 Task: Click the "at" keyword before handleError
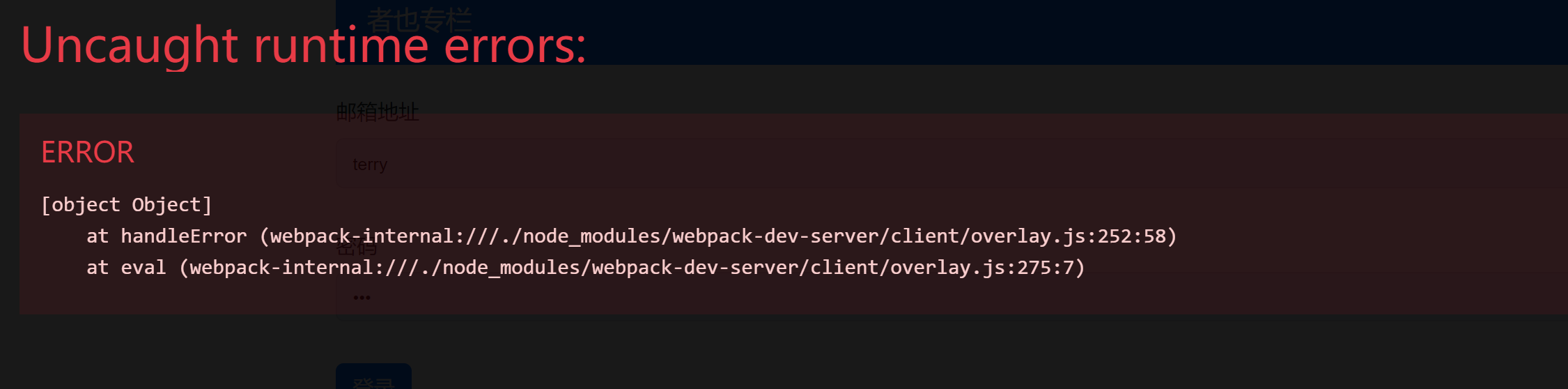pos(98,236)
